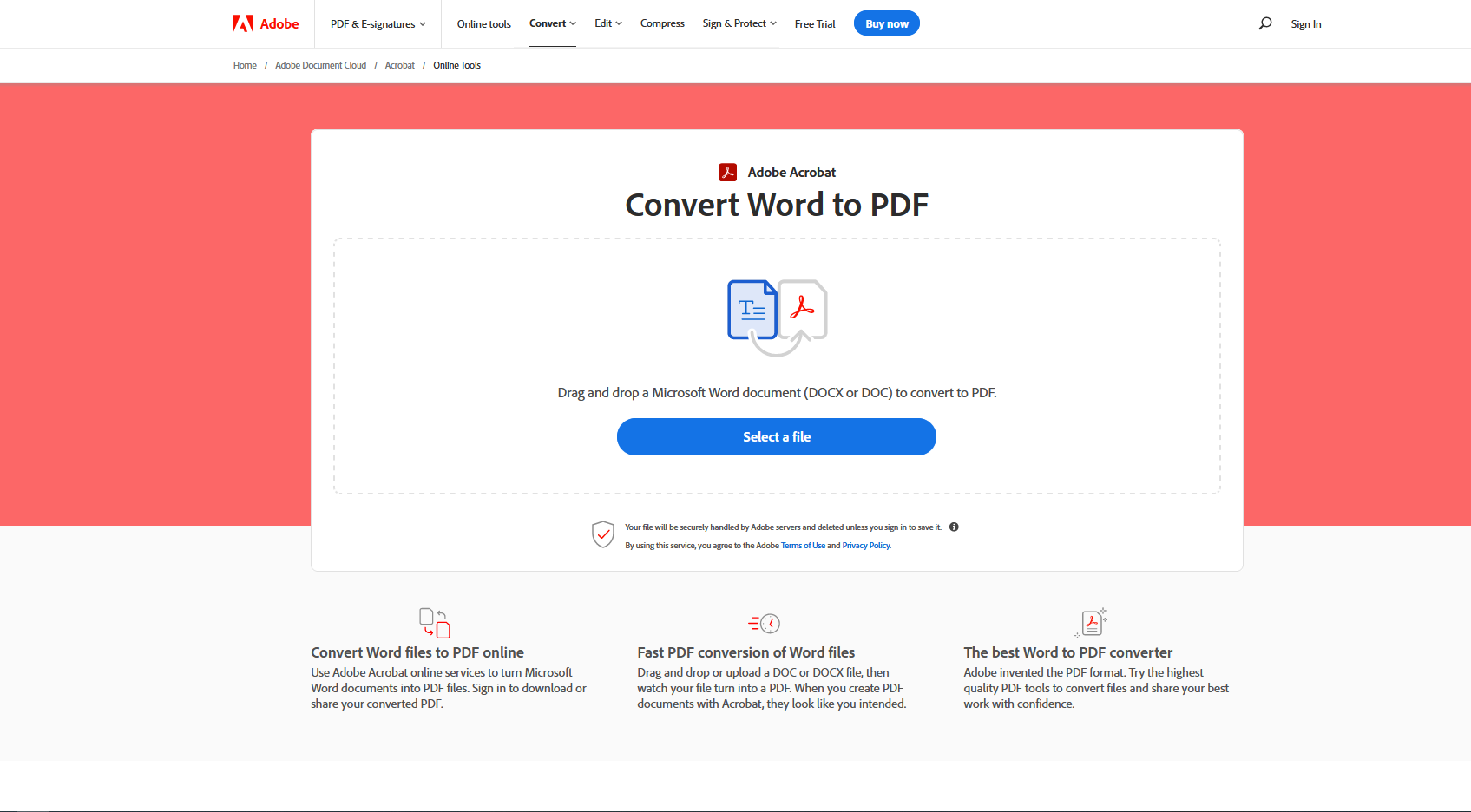Click the Adobe Acrobat red logo icon

tap(727, 173)
